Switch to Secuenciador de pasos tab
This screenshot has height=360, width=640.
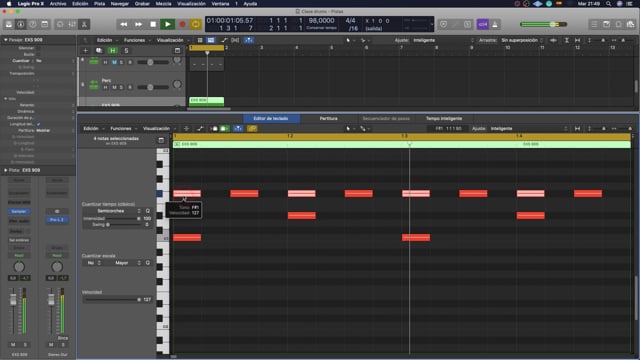[386, 118]
